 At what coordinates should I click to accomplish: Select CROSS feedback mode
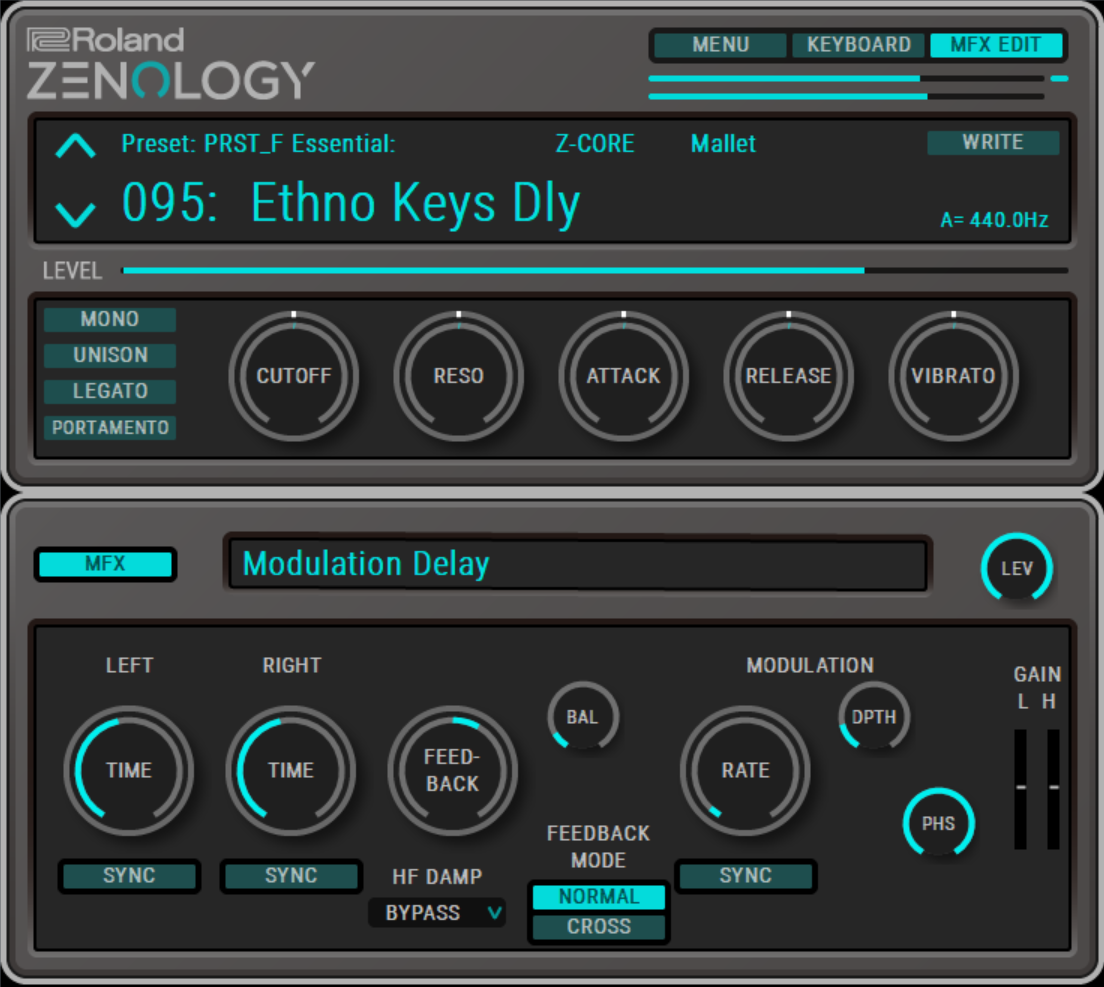pos(598,927)
